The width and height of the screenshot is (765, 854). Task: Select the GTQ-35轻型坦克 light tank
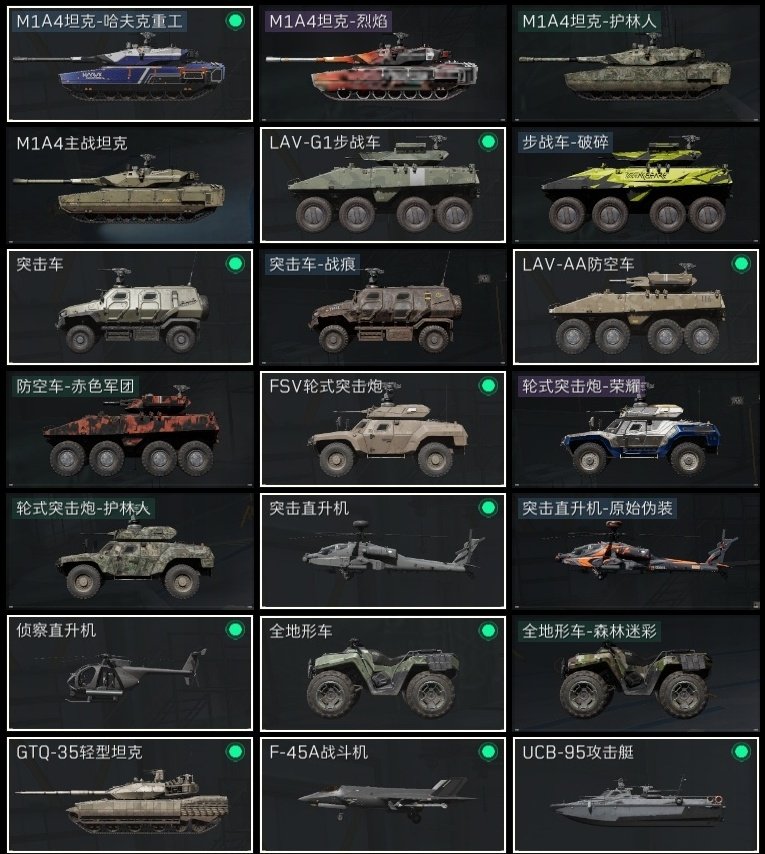tap(130, 795)
